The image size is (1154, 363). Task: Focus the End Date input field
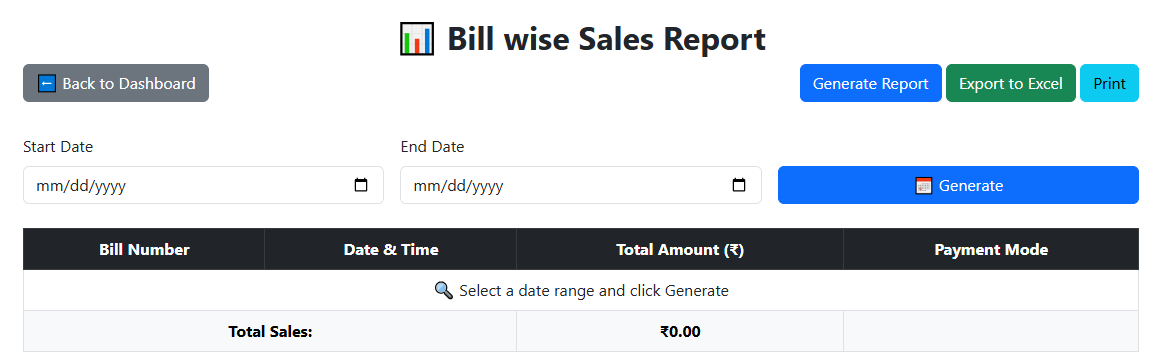pyautogui.click(x=581, y=185)
